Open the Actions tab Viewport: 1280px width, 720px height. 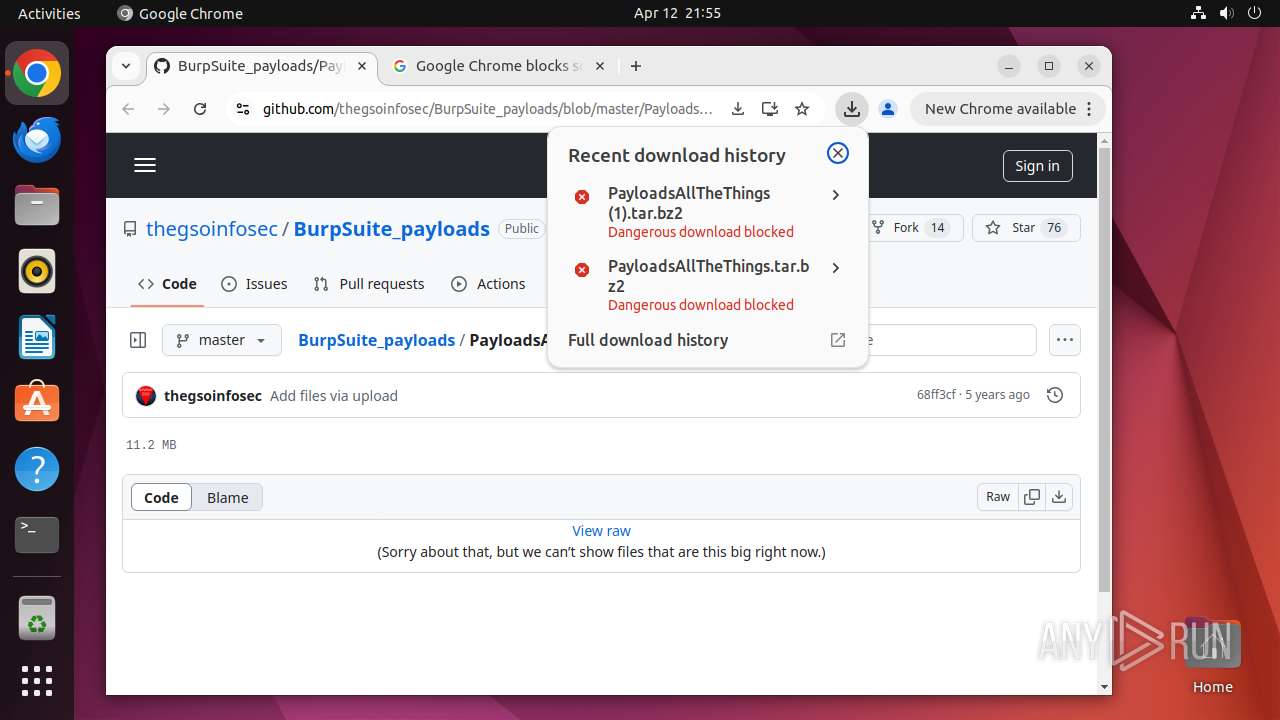(x=488, y=284)
